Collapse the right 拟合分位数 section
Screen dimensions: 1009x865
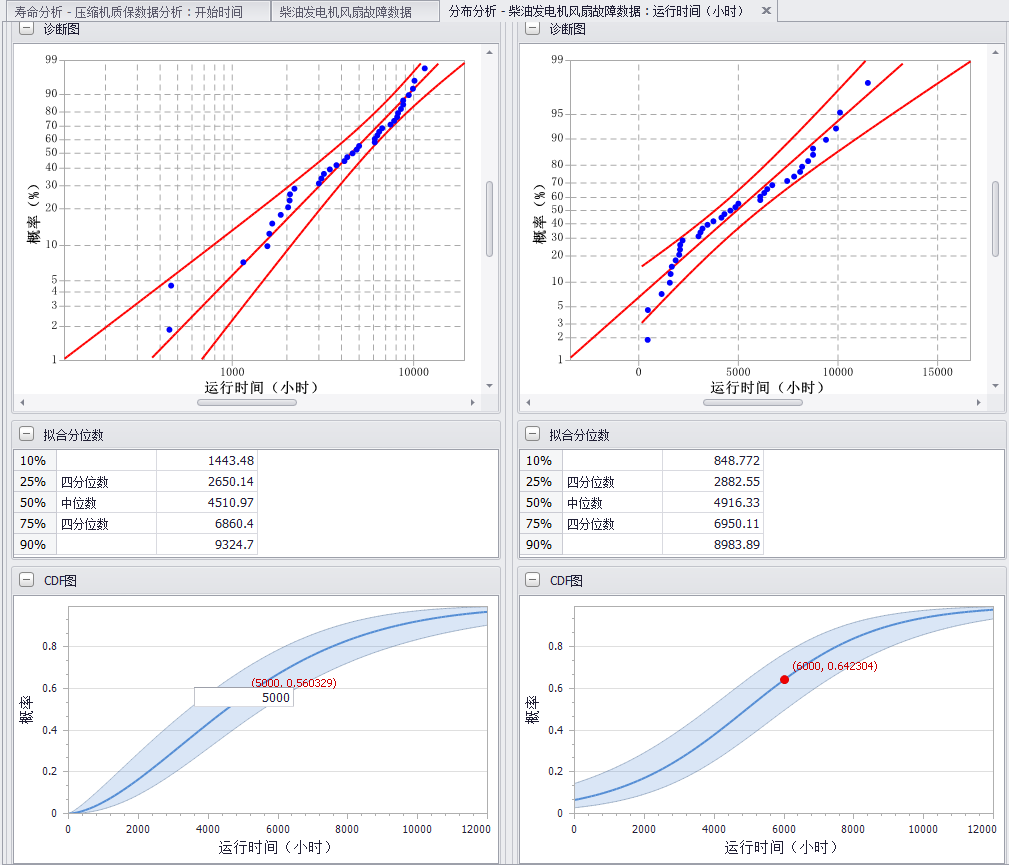[533, 435]
